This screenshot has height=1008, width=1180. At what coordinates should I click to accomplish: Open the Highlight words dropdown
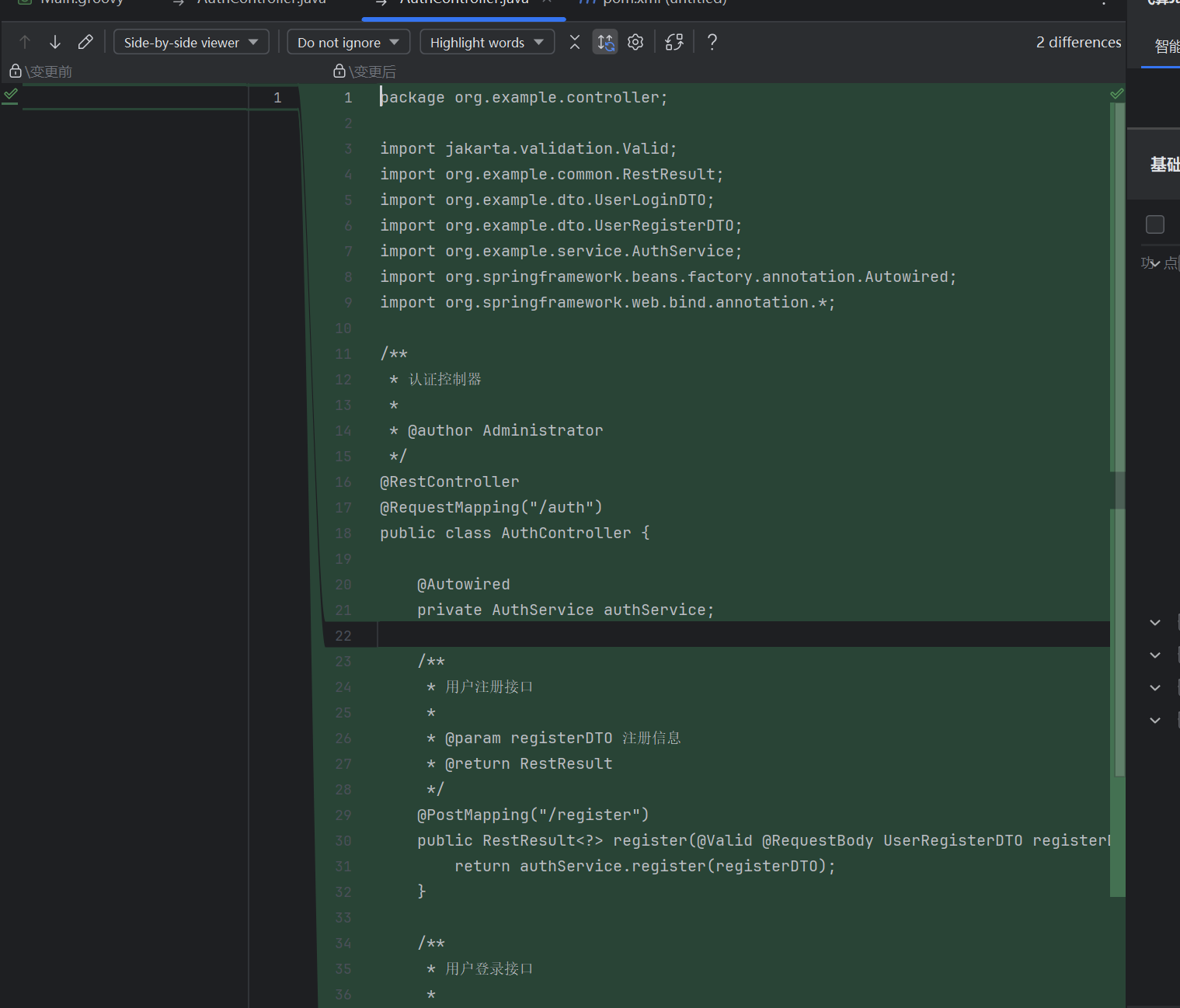(487, 42)
